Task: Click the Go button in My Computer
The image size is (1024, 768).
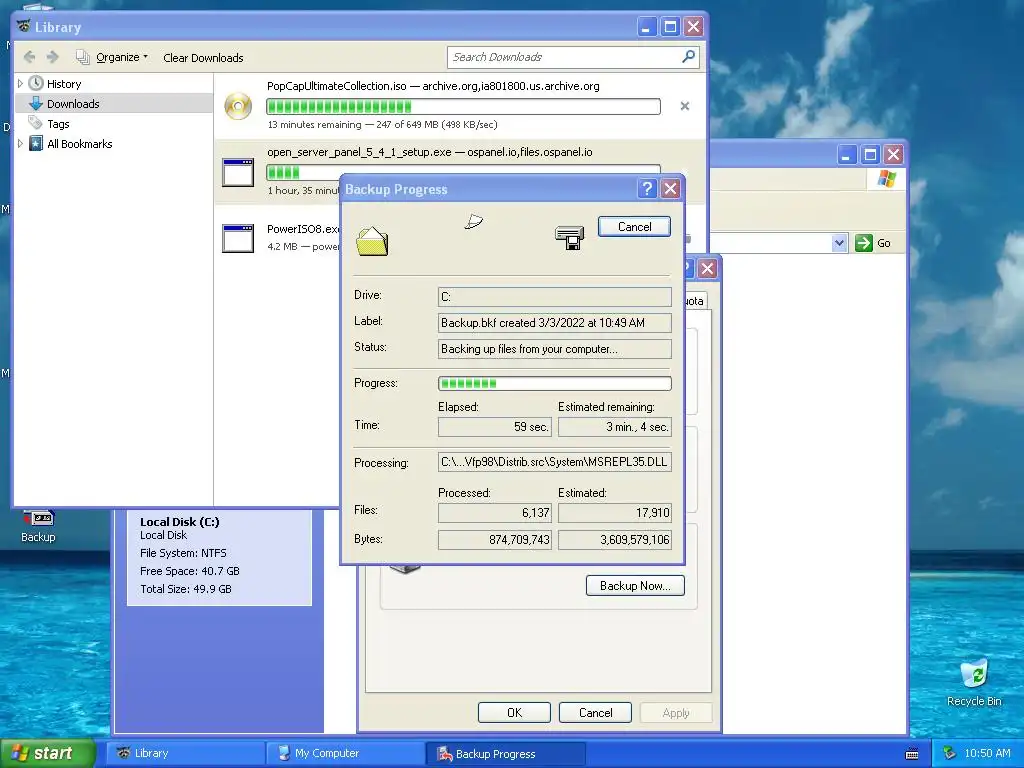Action: (873, 243)
